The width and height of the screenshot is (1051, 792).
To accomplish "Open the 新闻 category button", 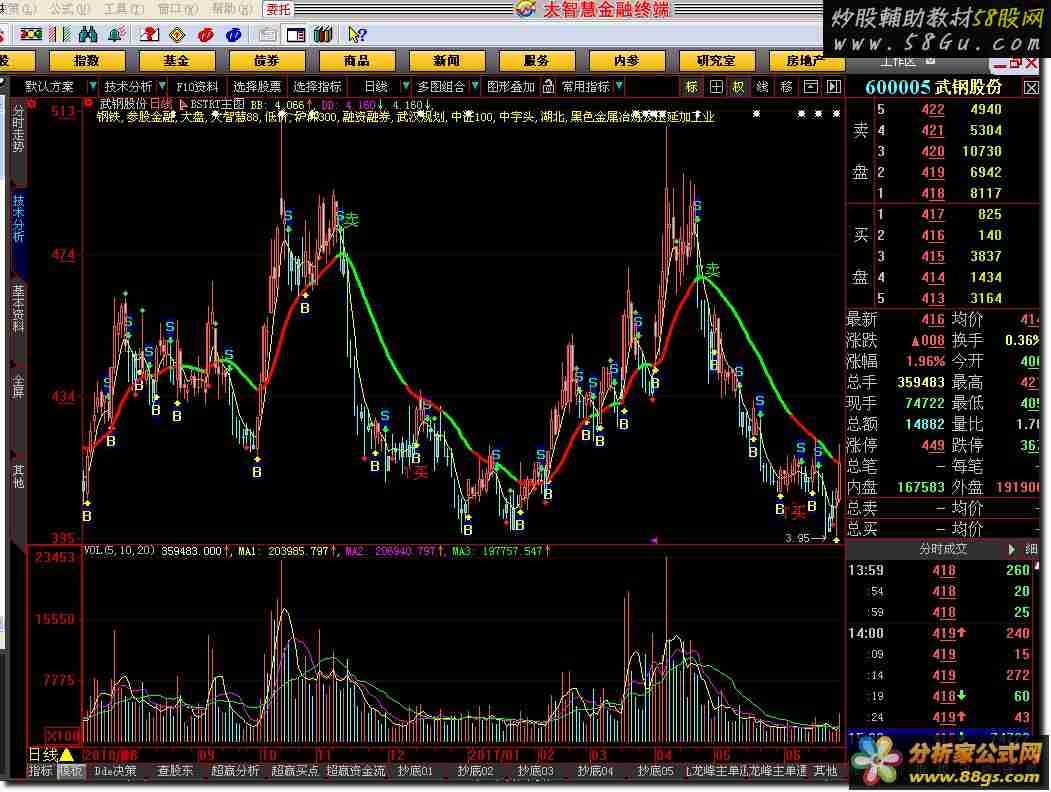I will pos(446,61).
